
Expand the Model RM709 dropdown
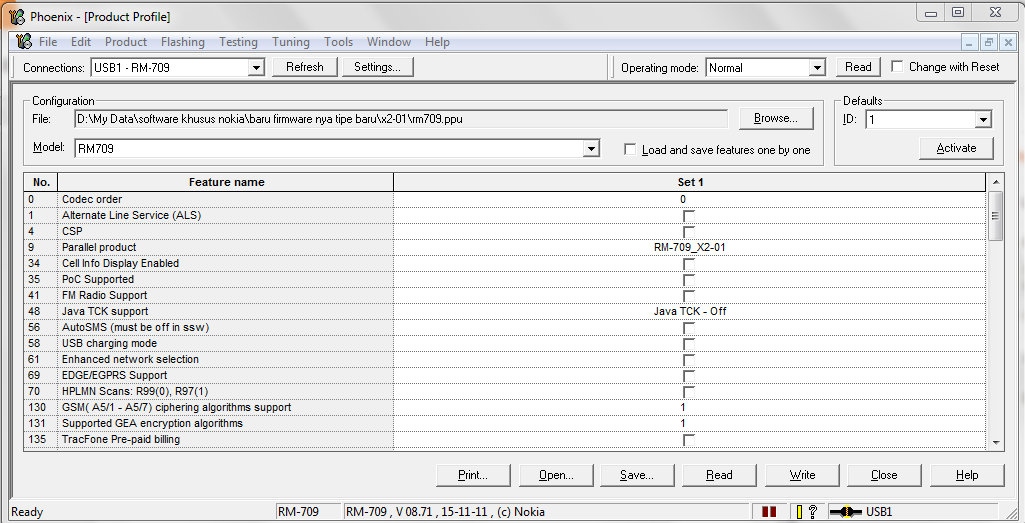[591, 149]
